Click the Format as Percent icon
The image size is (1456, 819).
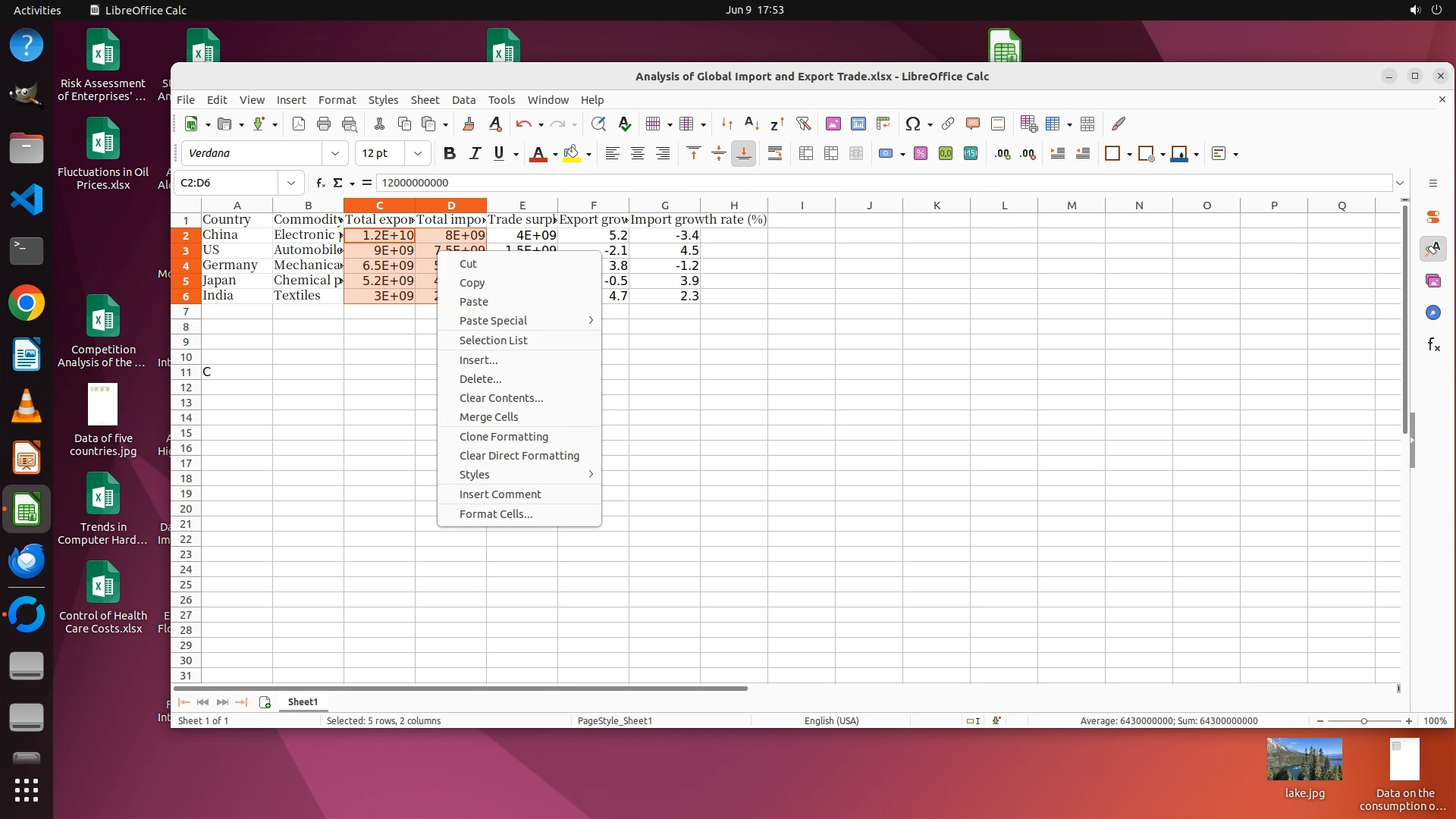[x=920, y=154]
